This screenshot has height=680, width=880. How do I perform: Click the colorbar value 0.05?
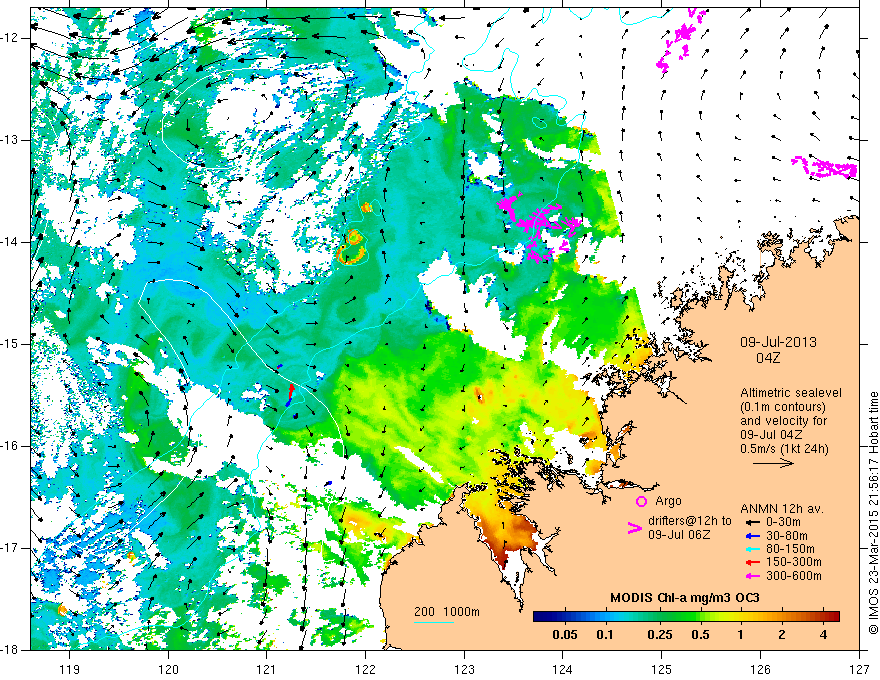tap(565, 635)
